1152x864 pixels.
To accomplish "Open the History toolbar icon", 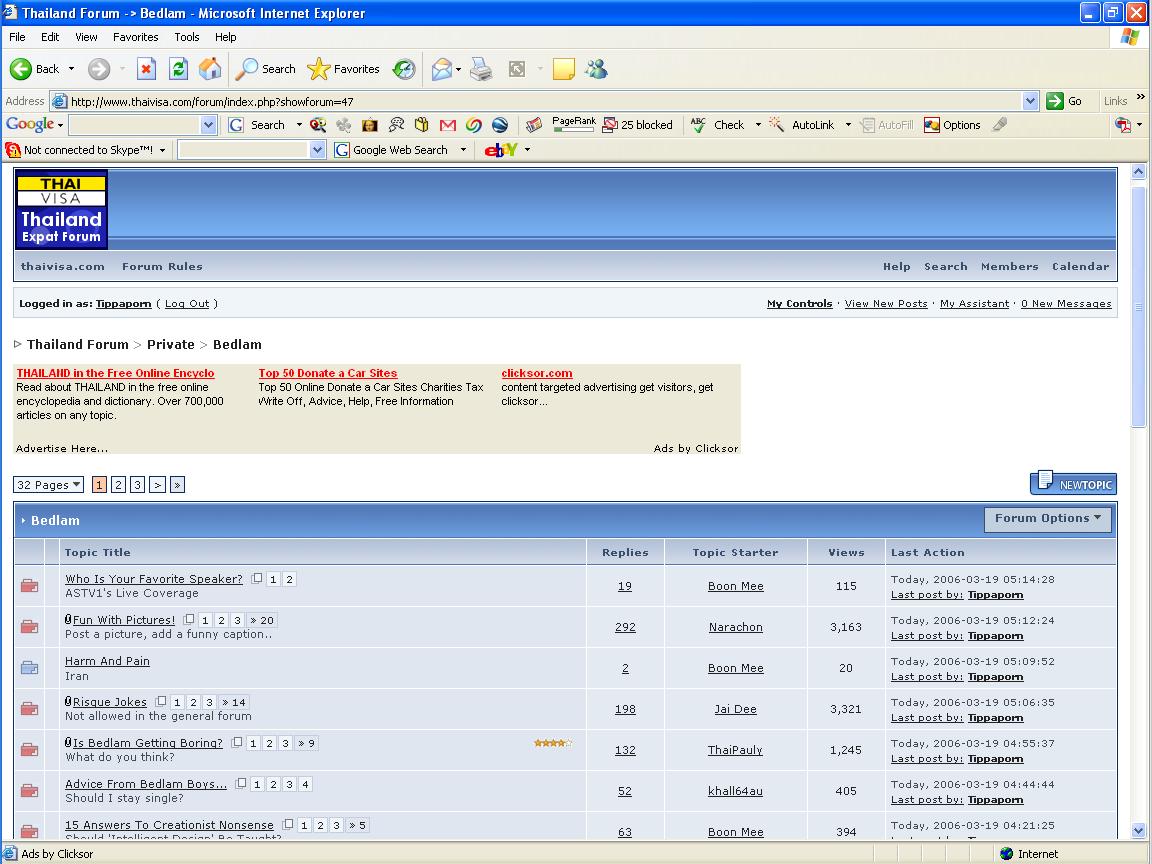I will click(x=404, y=69).
